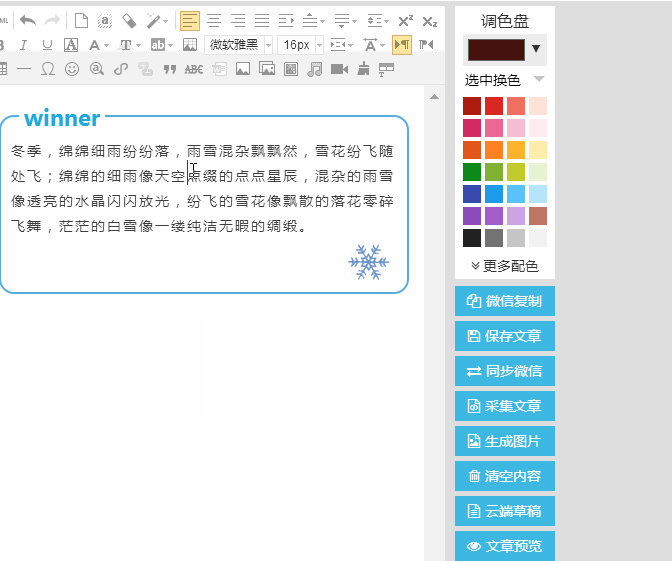Switch to right-to-left text direction

click(x=426, y=45)
